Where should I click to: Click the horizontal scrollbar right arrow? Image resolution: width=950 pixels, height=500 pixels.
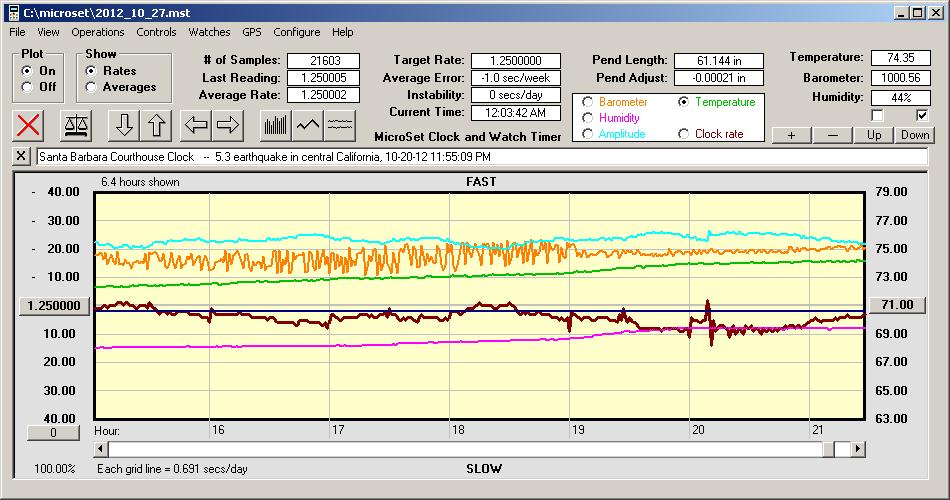pyautogui.click(x=858, y=450)
